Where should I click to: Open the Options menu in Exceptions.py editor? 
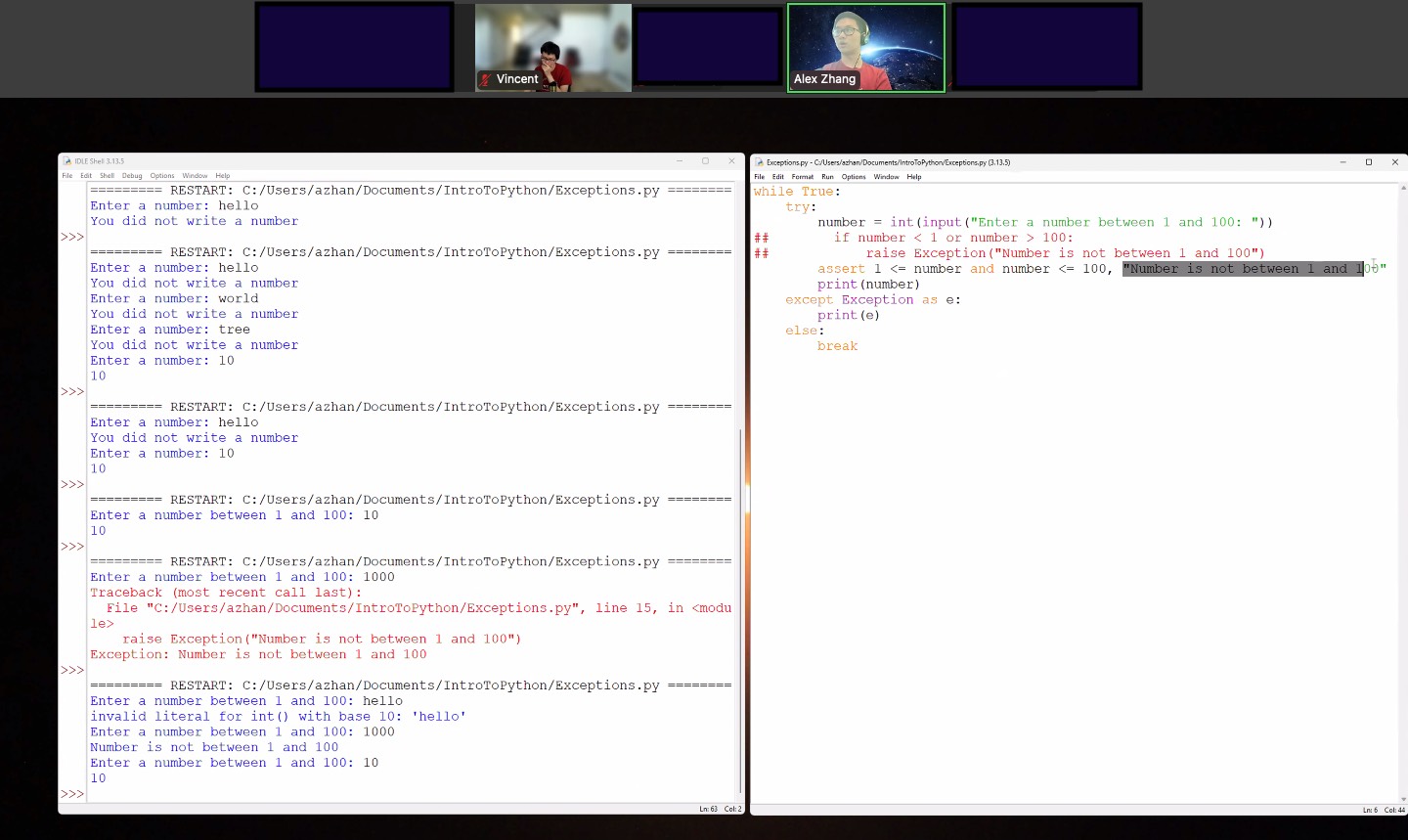tap(854, 177)
